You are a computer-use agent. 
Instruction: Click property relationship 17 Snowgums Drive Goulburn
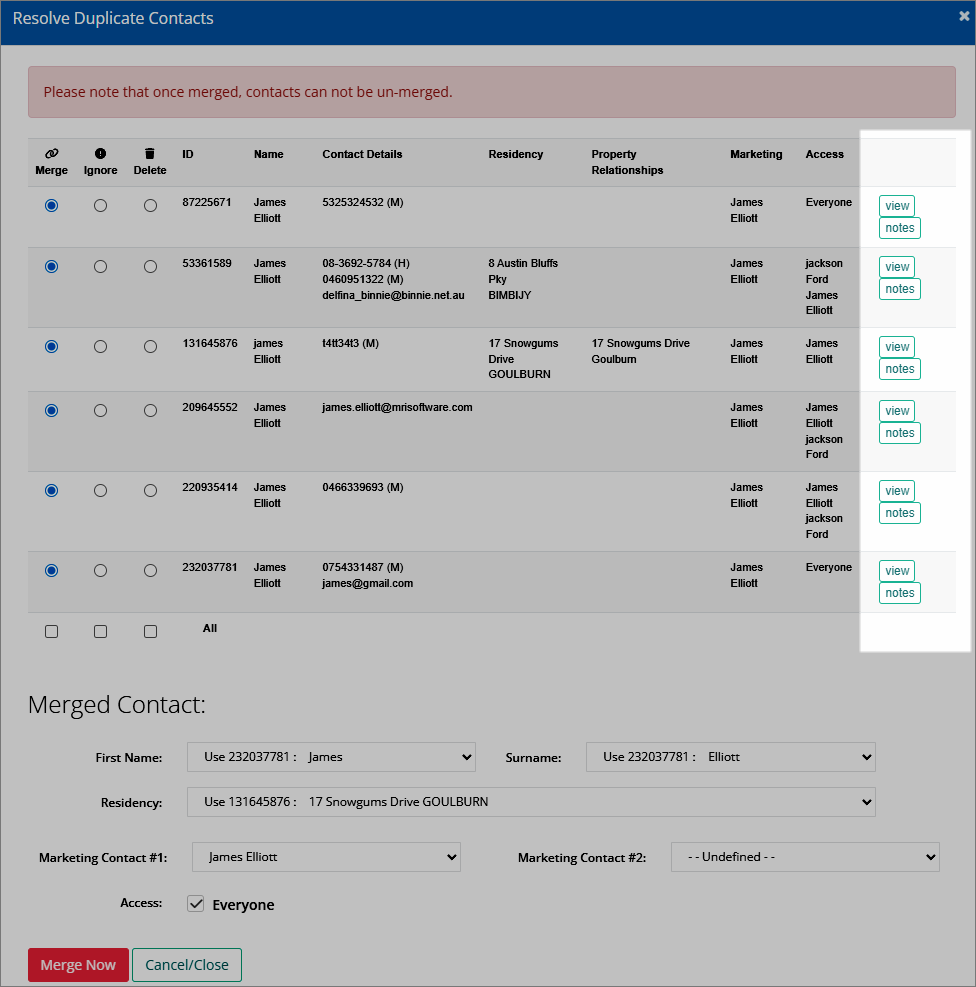(x=641, y=351)
